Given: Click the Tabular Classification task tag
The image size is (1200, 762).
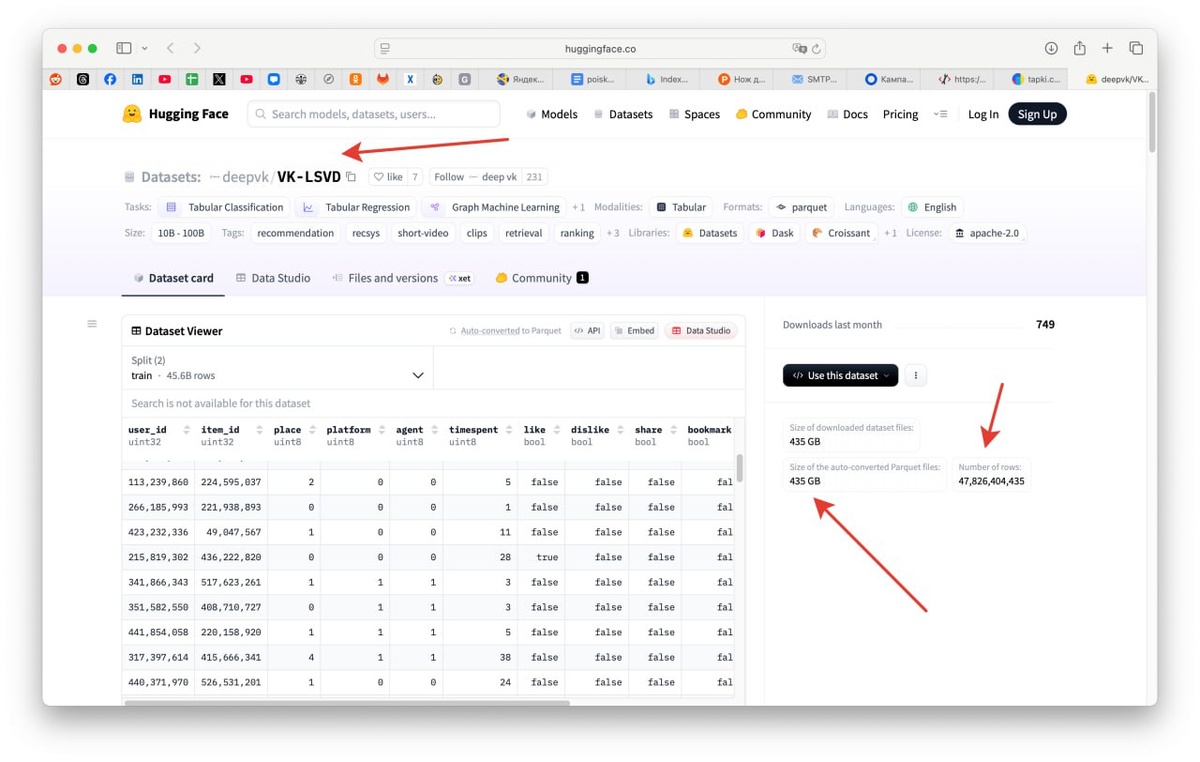Looking at the screenshot, I should (x=224, y=207).
